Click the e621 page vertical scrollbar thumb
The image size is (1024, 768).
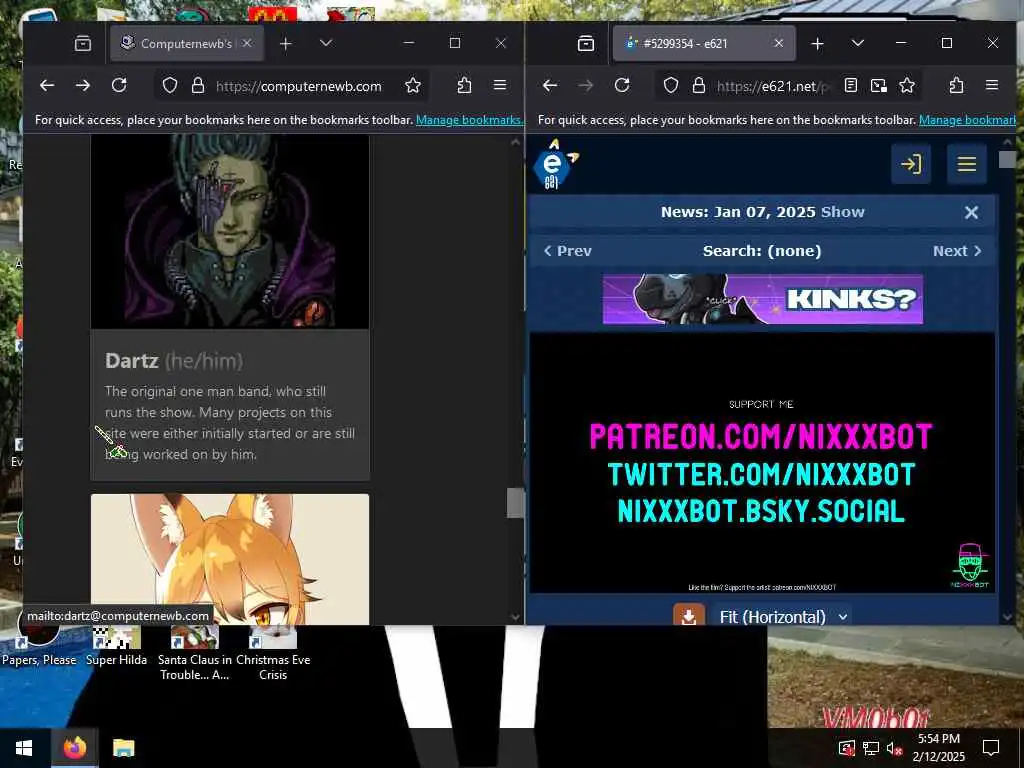(x=1007, y=159)
